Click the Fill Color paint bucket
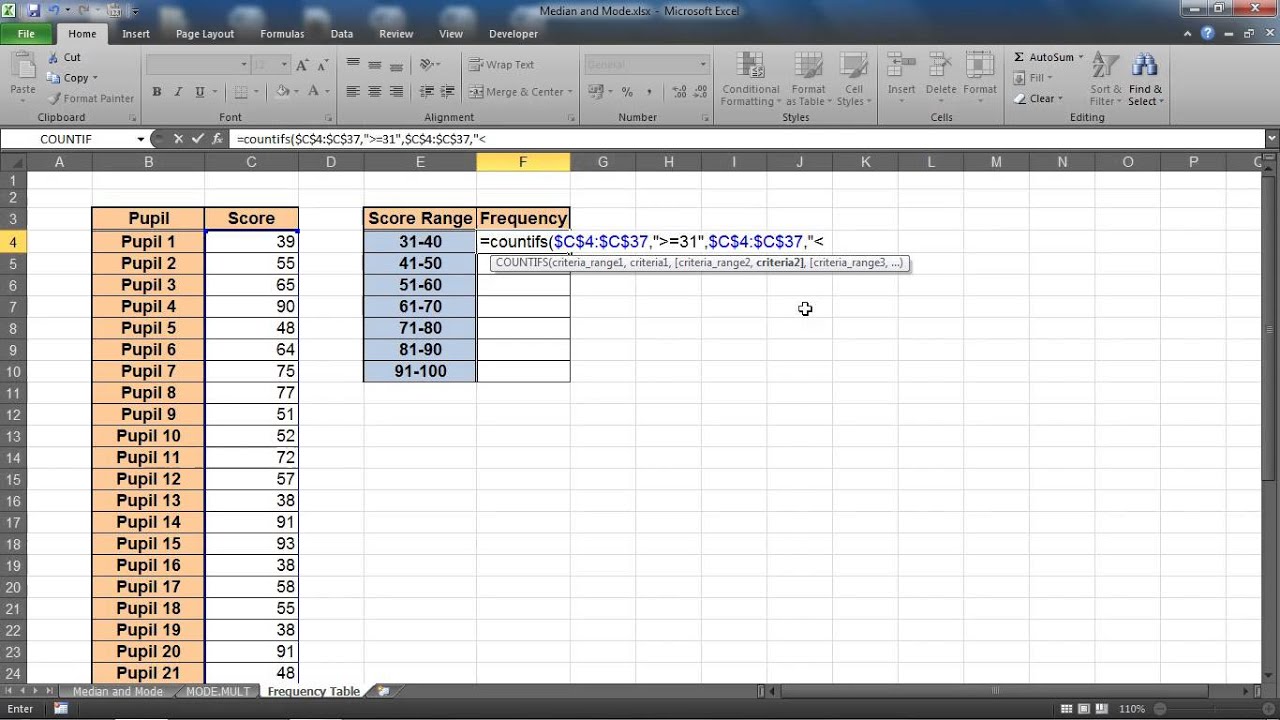The height and width of the screenshot is (720, 1280). point(283,91)
